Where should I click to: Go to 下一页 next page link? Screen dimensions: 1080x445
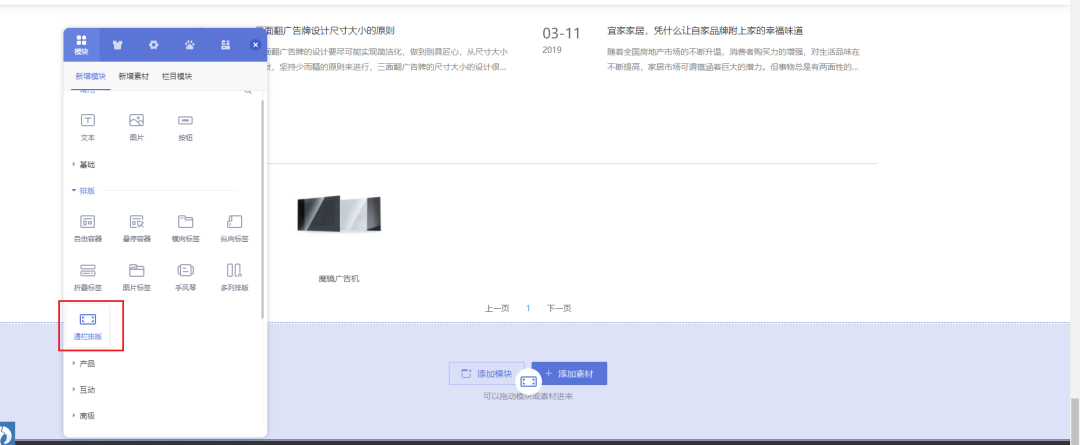(x=559, y=308)
